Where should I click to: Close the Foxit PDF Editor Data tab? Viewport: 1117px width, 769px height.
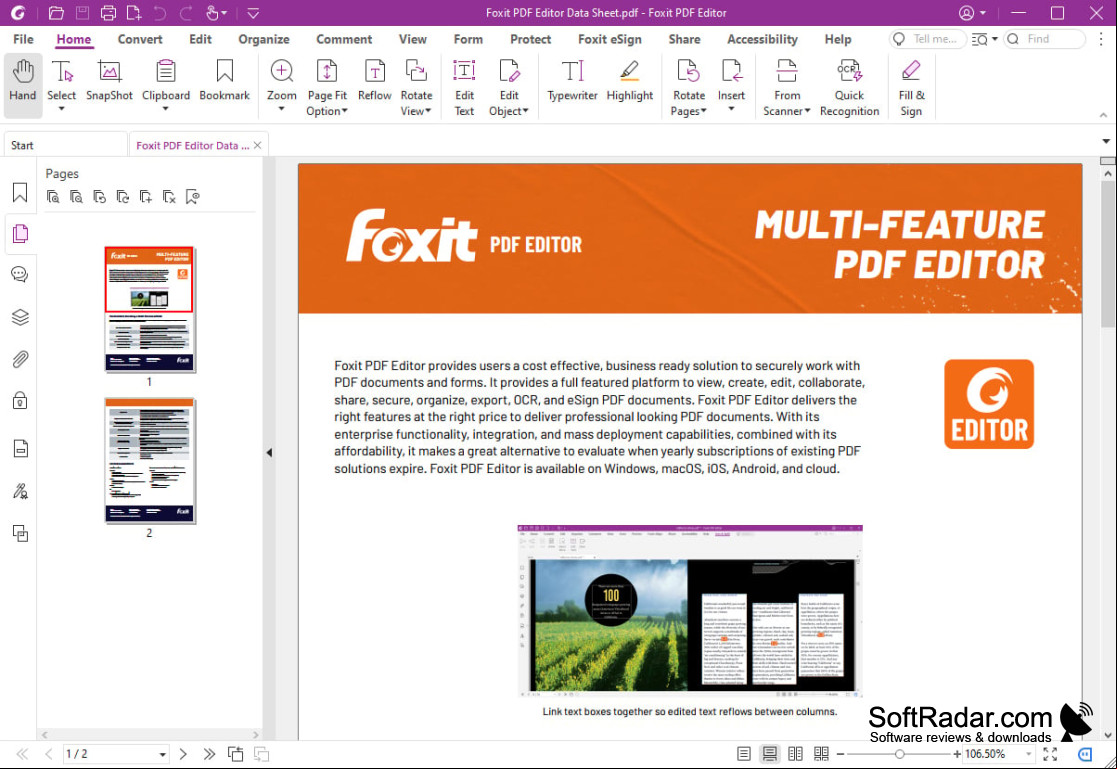pos(257,145)
